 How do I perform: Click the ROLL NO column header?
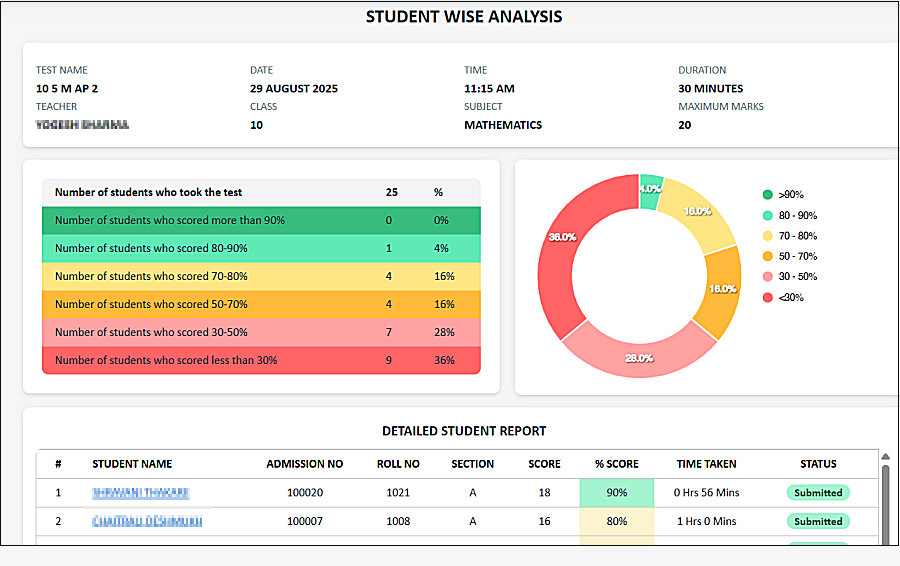[398, 464]
